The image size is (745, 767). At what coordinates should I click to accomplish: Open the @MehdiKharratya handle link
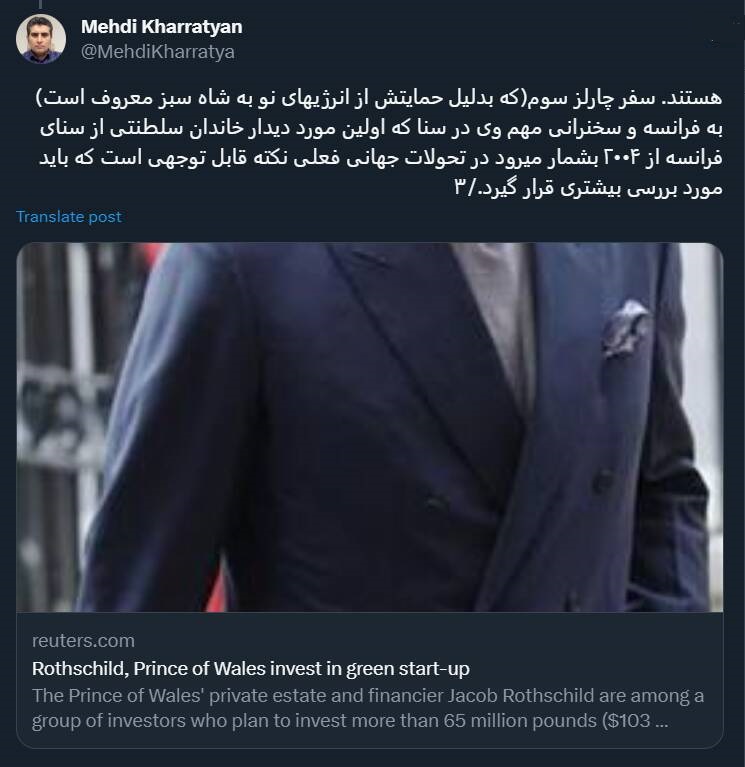coord(158,52)
